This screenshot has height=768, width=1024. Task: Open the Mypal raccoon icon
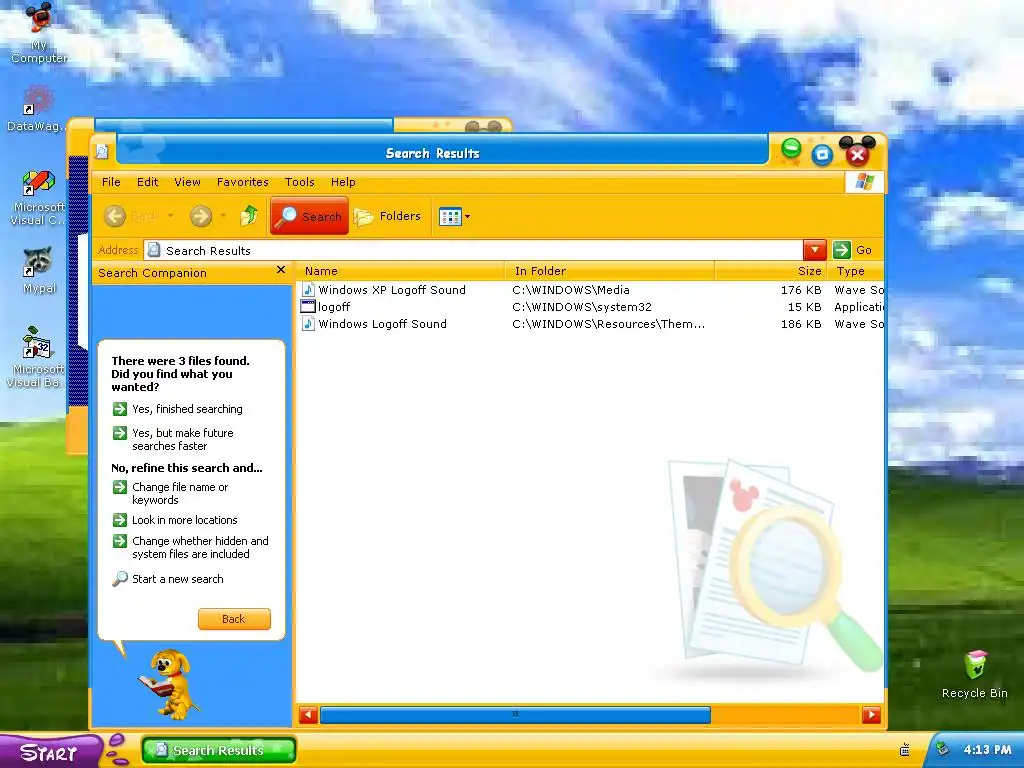[39, 270]
